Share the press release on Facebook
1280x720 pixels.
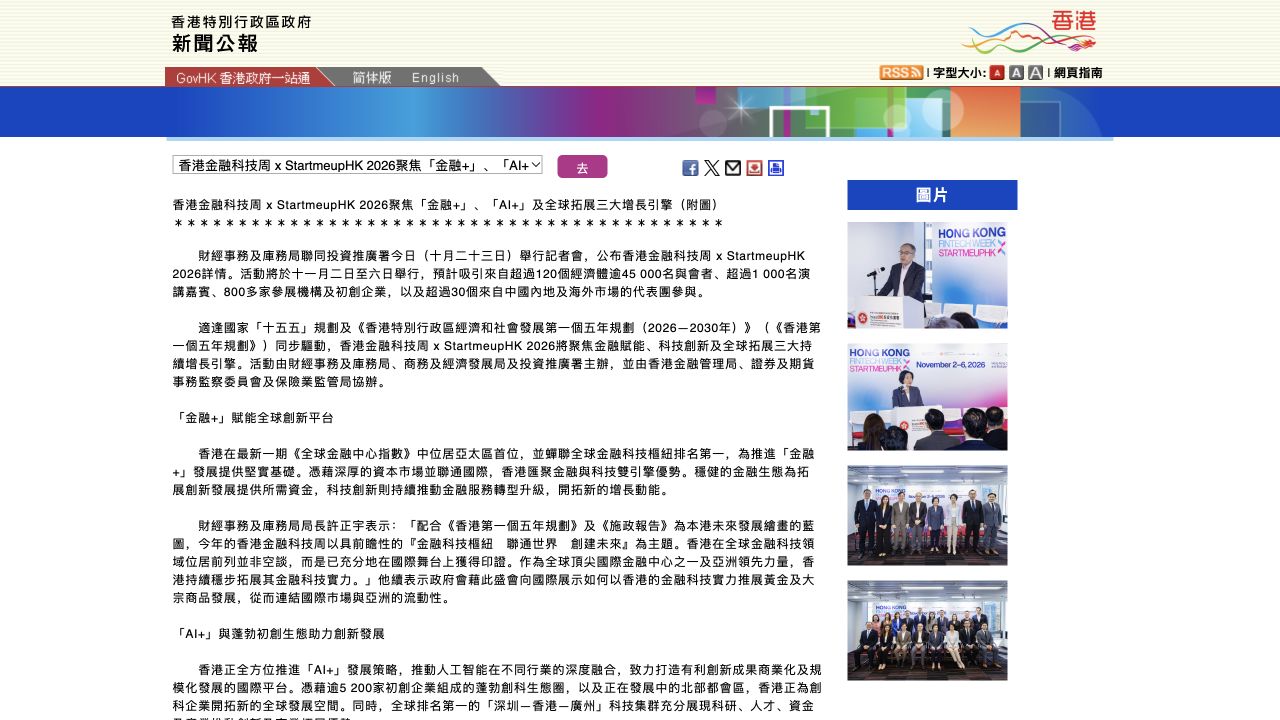tap(690, 168)
